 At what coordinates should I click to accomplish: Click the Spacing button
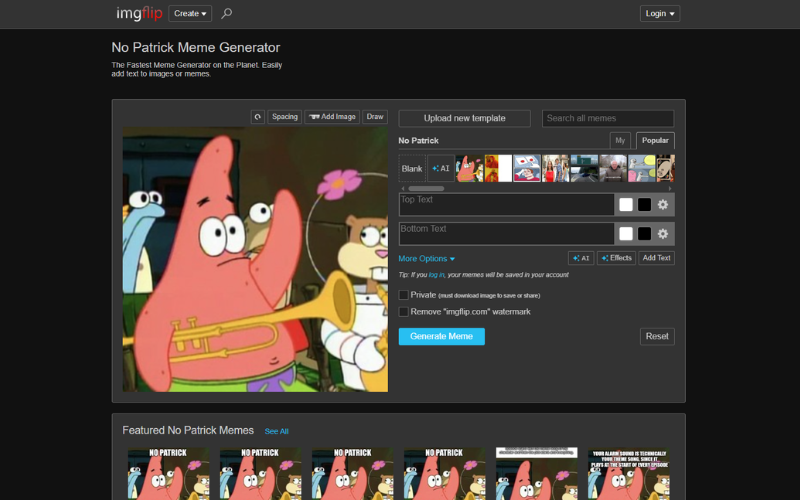285,117
